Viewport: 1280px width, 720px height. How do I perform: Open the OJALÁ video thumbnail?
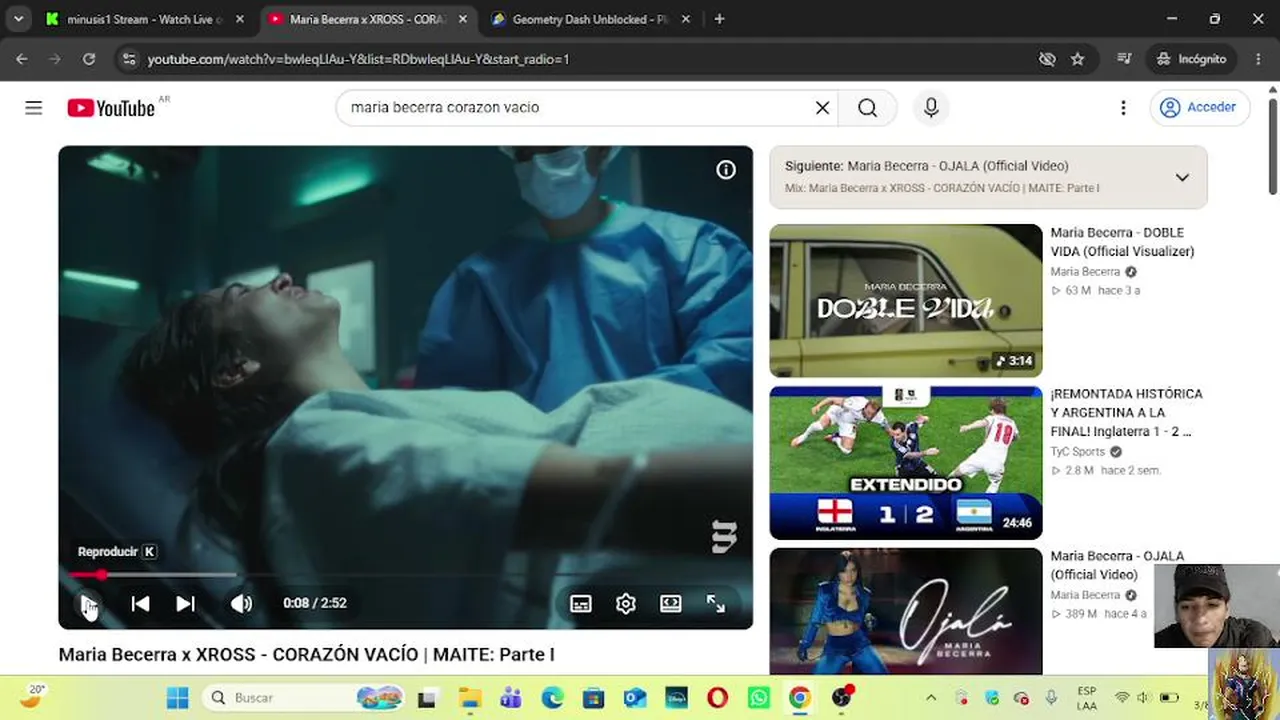click(x=906, y=611)
